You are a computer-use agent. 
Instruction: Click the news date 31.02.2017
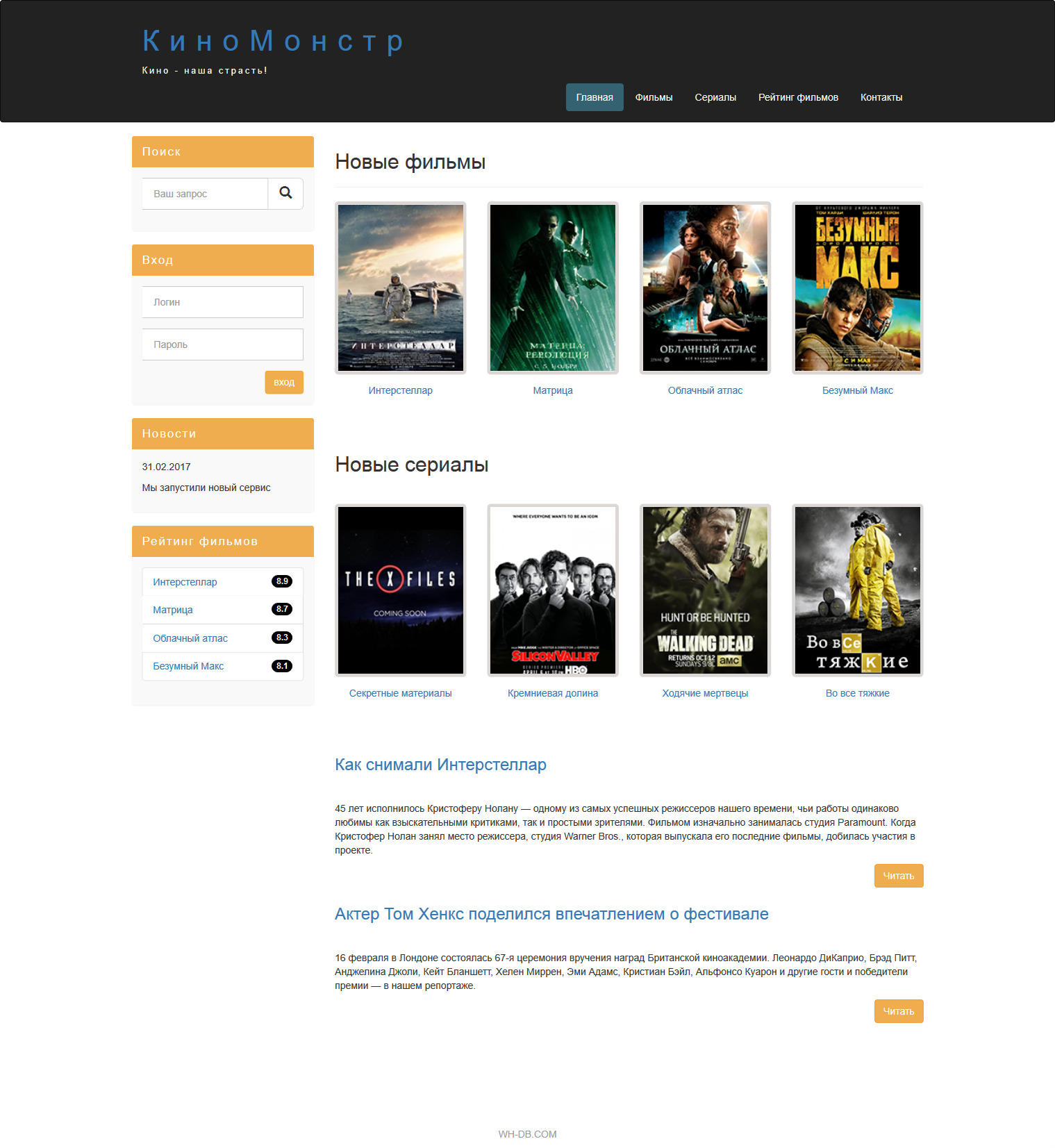tap(166, 467)
